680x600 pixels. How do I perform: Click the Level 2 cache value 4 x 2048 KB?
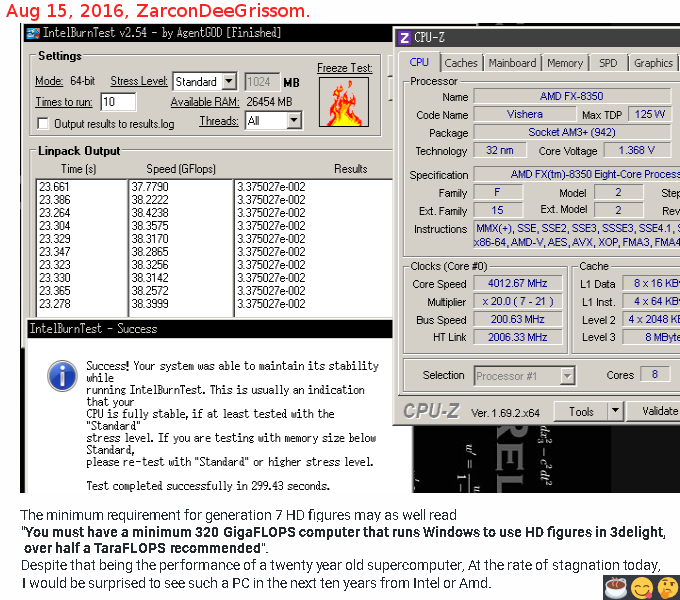651,320
